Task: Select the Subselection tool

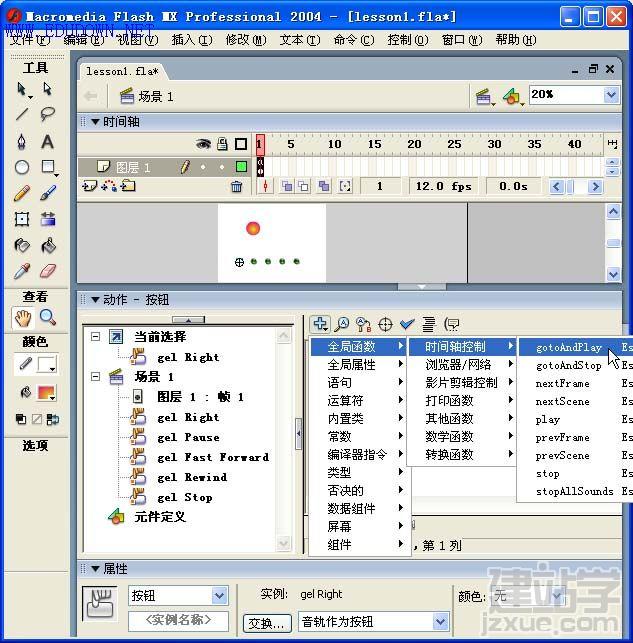Action: pyautogui.click(x=48, y=89)
